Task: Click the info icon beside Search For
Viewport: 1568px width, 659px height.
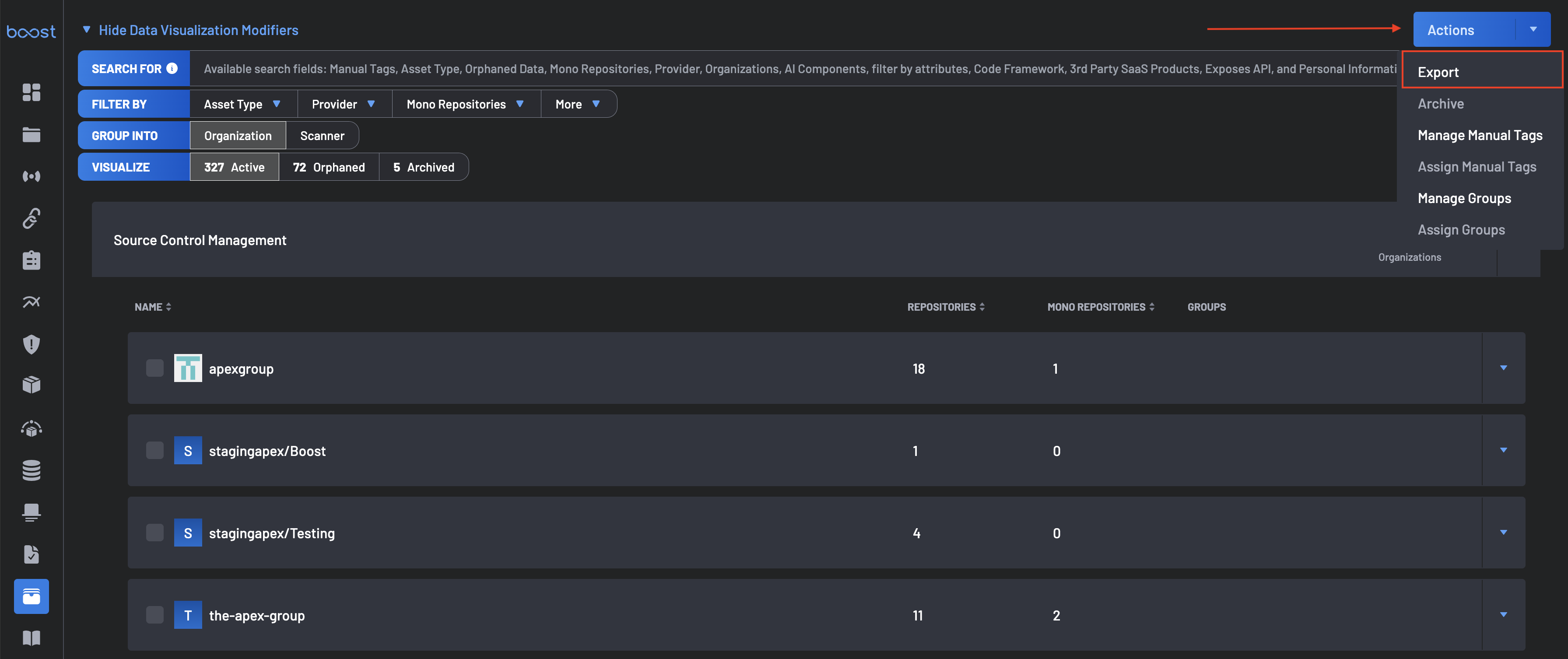Action: pos(172,68)
